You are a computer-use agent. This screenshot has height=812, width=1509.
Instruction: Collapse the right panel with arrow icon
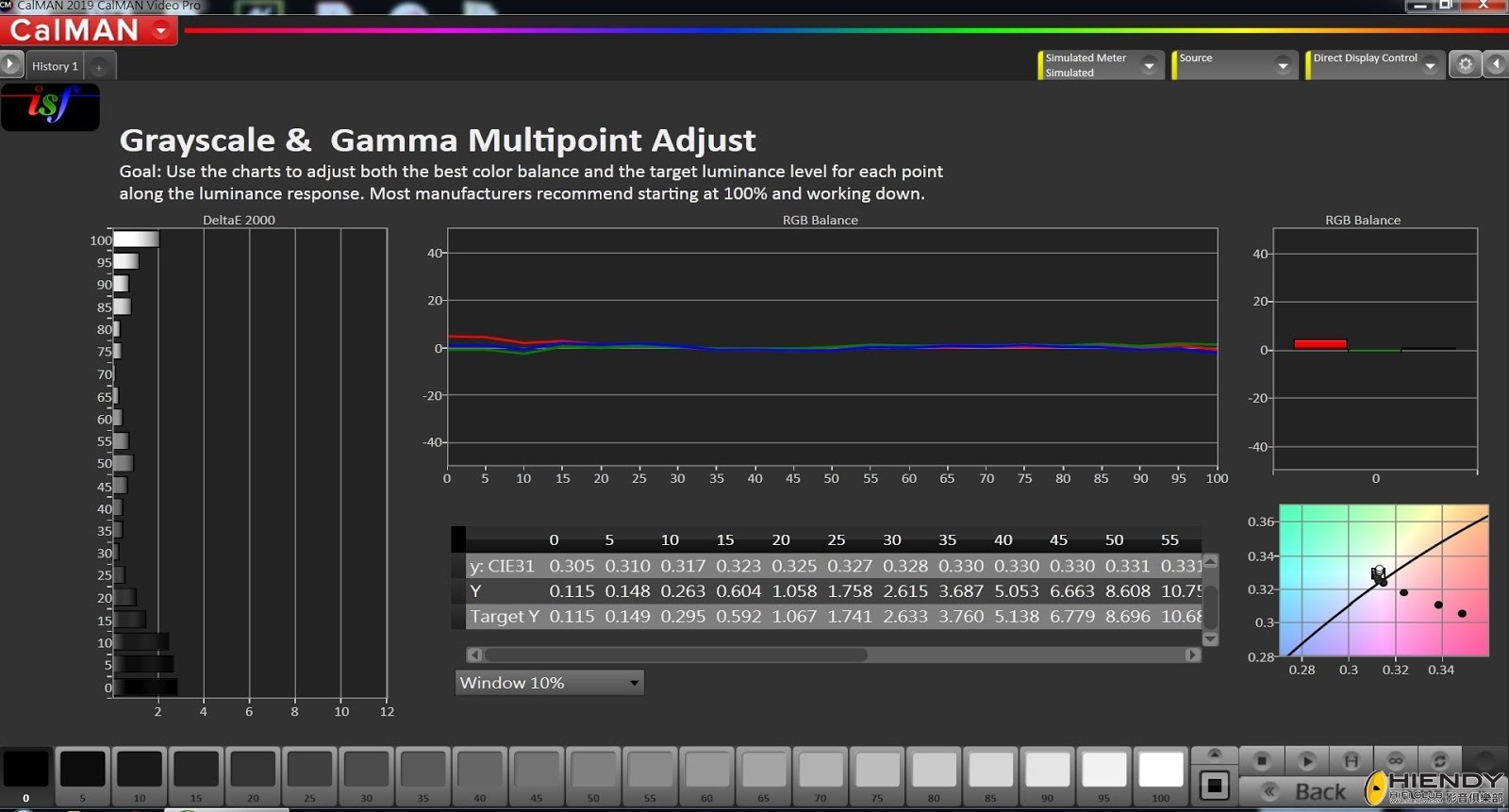(x=1496, y=64)
